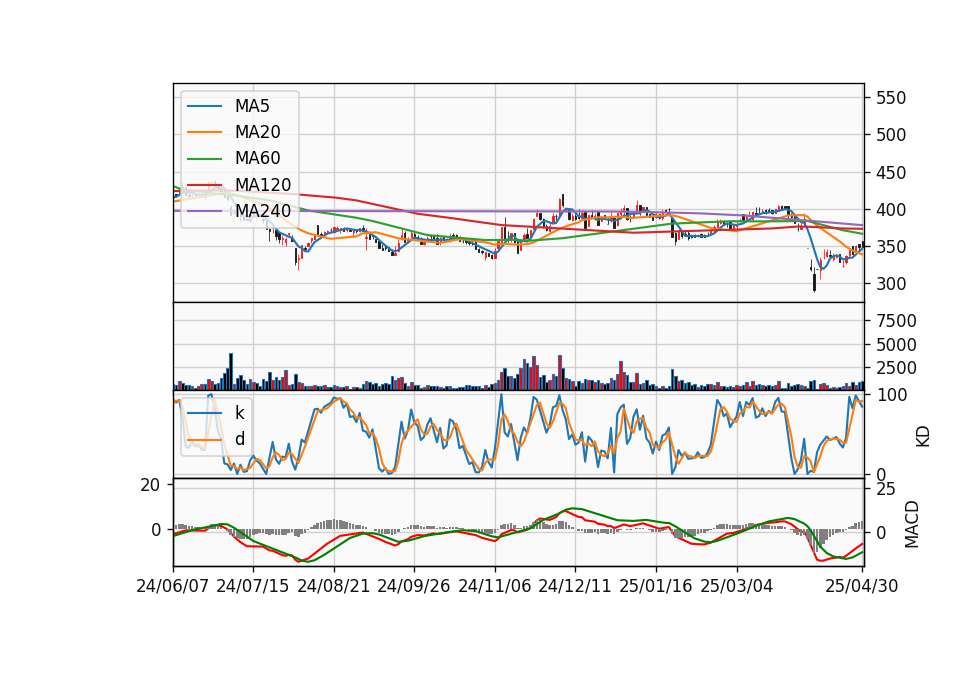Click the green line sample beside MA60

coord(204,159)
